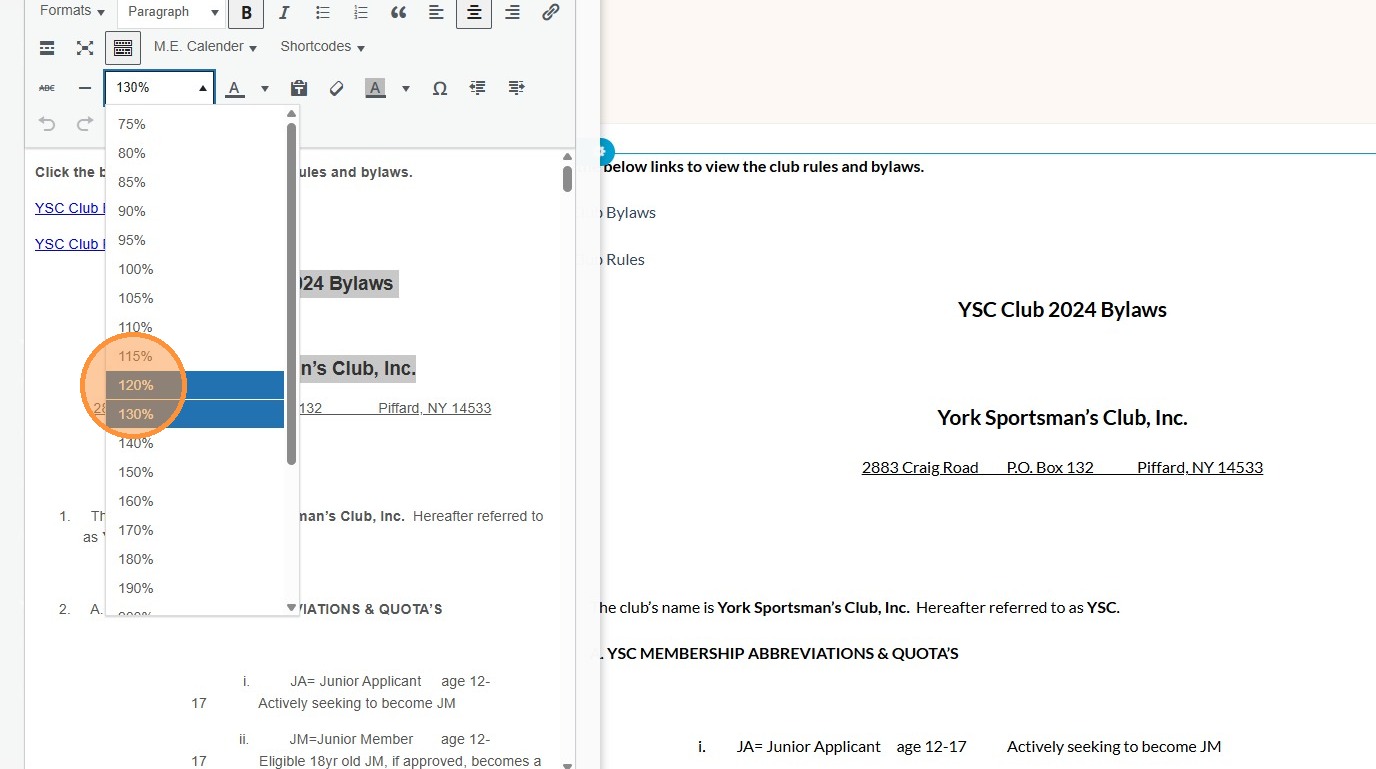
Task: Click preview text 'YSC MEMBERSHIP ABBREVIATIONS & QUOTA'S'
Action: [782, 654]
